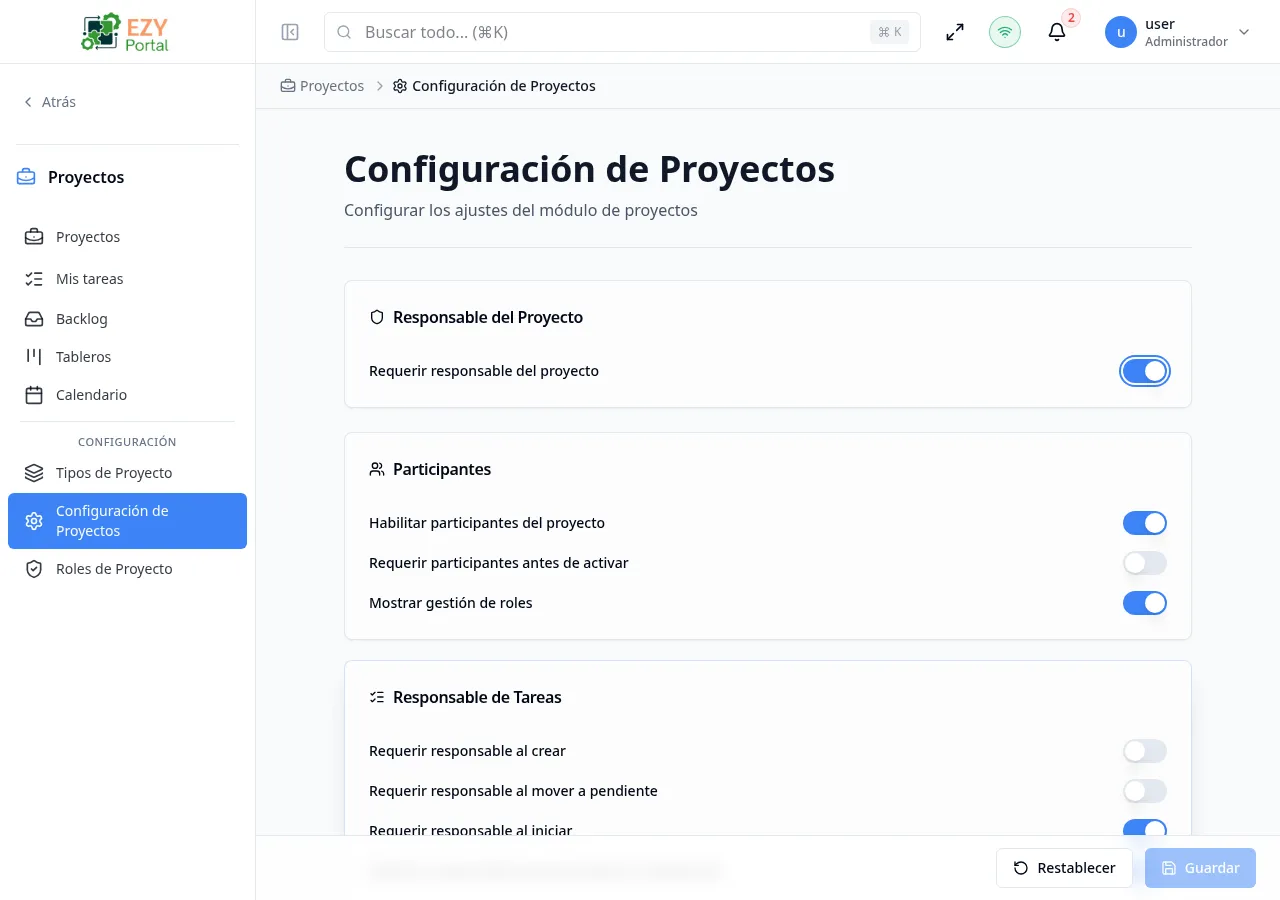Image resolution: width=1280 pixels, height=900 pixels.
Task: Go back via Atrás
Action: coord(50,102)
